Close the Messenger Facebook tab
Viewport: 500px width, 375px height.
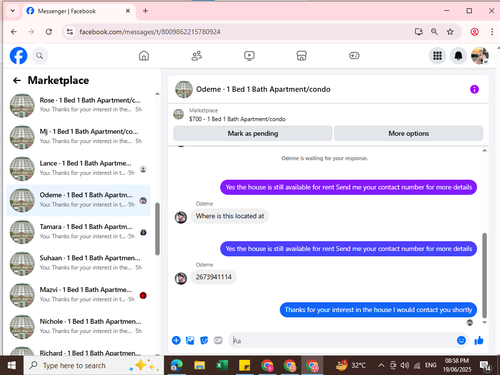click(128, 11)
